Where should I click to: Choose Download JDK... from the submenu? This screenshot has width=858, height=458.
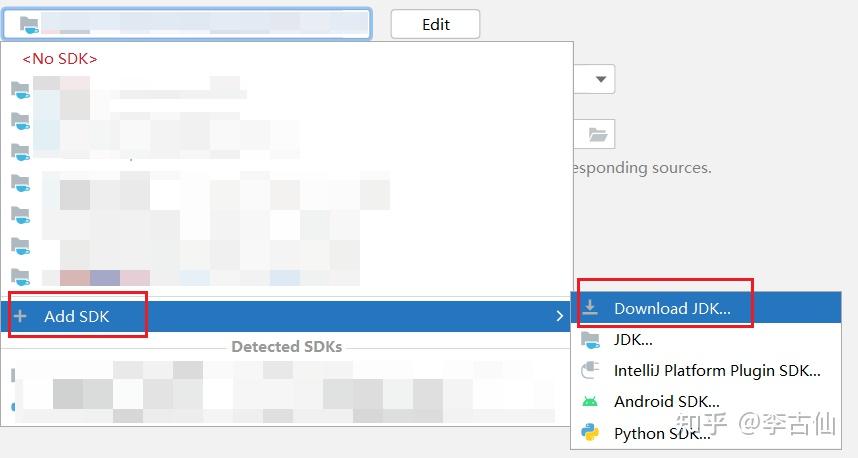(x=672, y=309)
